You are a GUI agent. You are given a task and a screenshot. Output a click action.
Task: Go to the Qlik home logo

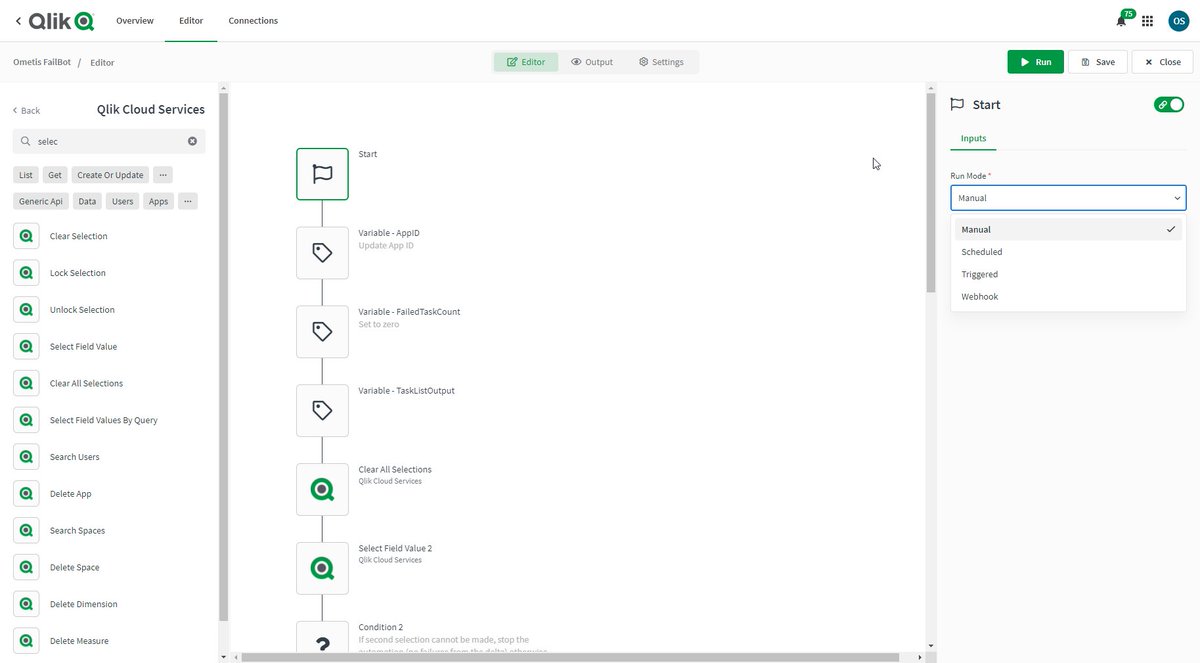pos(62,20)
